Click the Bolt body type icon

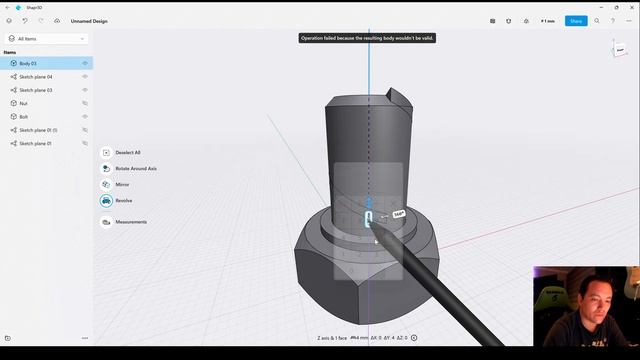(x=13, y=117)
